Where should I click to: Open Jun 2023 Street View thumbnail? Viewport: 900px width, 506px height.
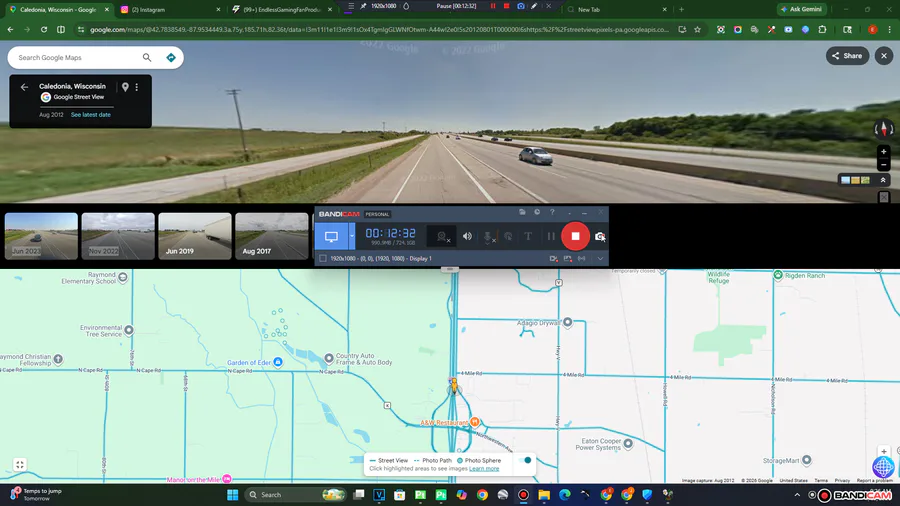41,236
